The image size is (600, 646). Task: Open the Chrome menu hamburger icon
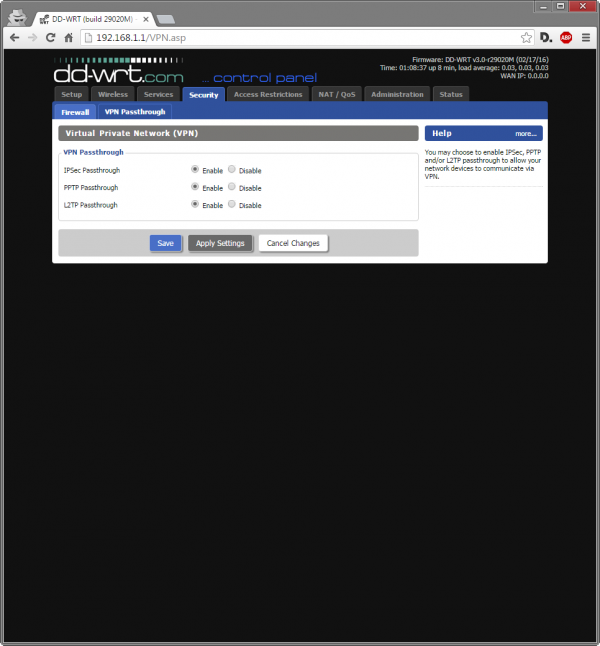[586, 37]
